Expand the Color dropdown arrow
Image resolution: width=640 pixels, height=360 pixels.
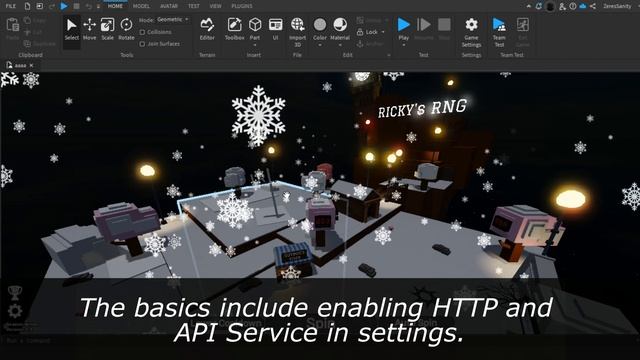click(320, 45)
